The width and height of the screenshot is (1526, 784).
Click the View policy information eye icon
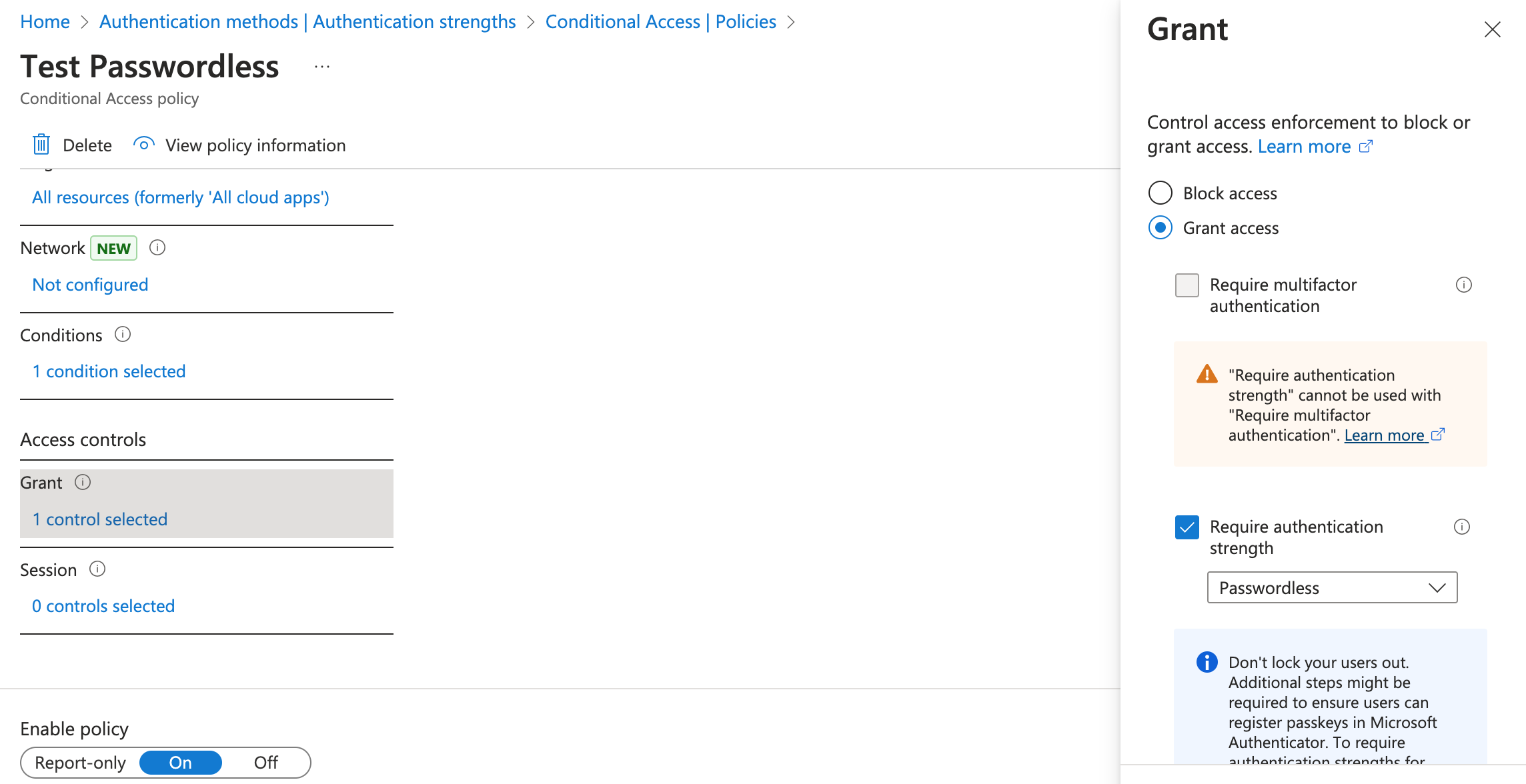[143, 144]
